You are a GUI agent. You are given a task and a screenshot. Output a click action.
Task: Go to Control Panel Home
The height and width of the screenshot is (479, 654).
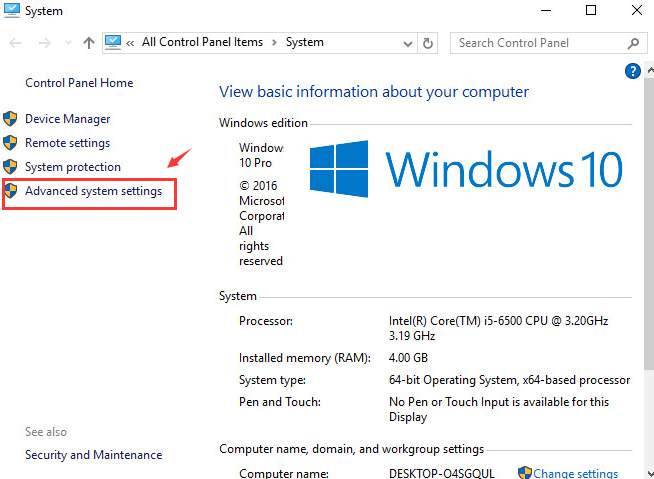tap(79, 83)
